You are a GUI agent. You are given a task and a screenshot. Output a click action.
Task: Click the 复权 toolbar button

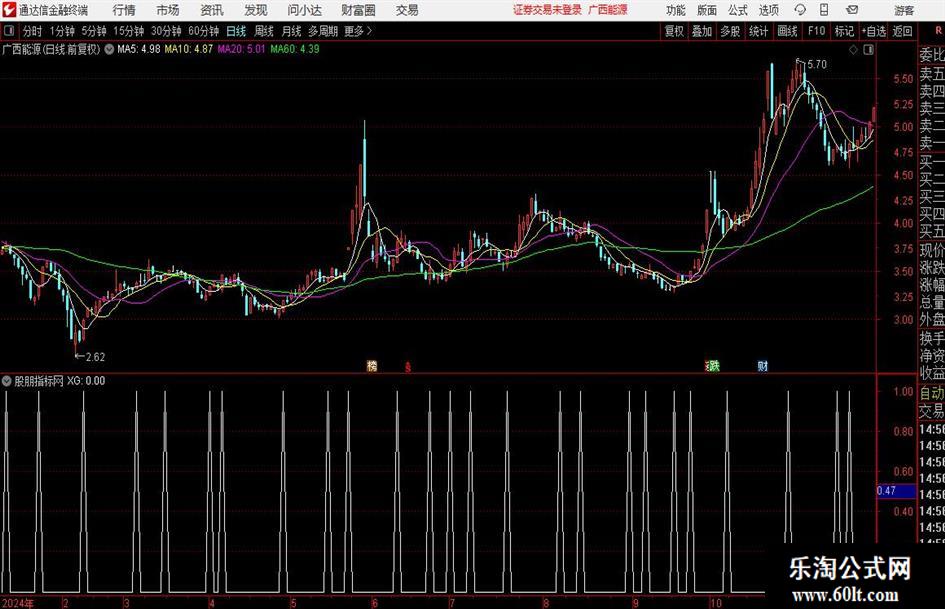(x=674, y=31)
